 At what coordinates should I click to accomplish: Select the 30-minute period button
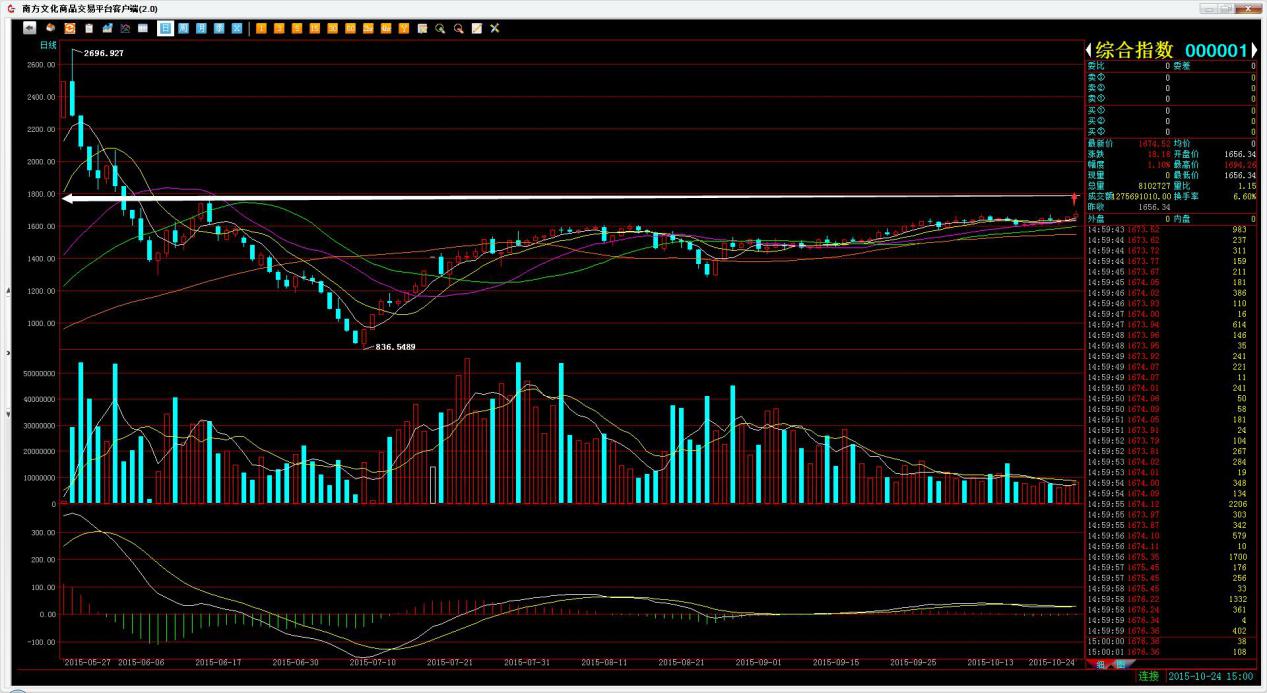pyautogui.click(x=332, y=28)
